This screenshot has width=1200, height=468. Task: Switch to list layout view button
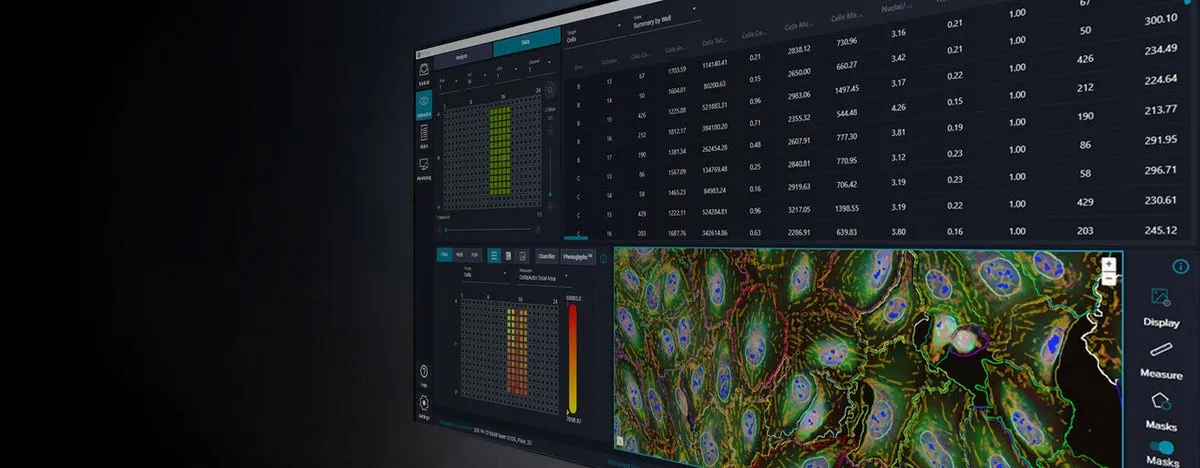click(493, 256)
